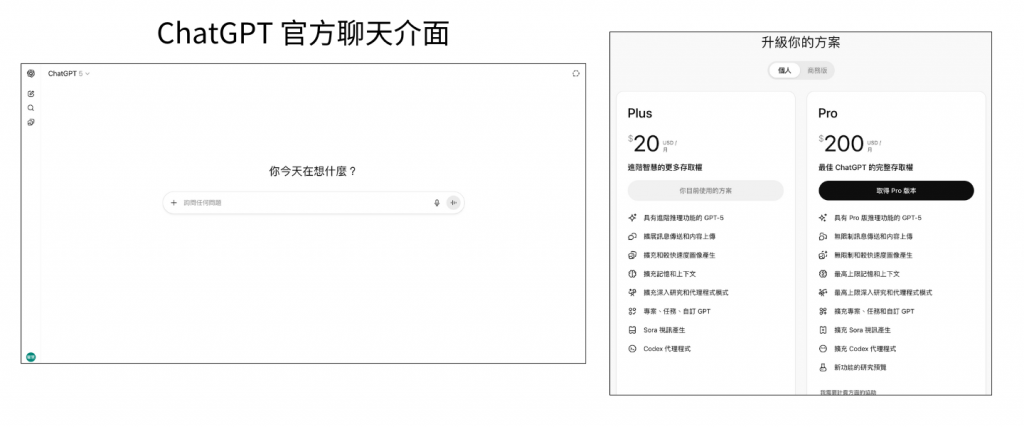This screenshot has width=1024, height=427.
Task: Click the icon beside Plus 擴充記憶和上下文
Action: (632, 274)
